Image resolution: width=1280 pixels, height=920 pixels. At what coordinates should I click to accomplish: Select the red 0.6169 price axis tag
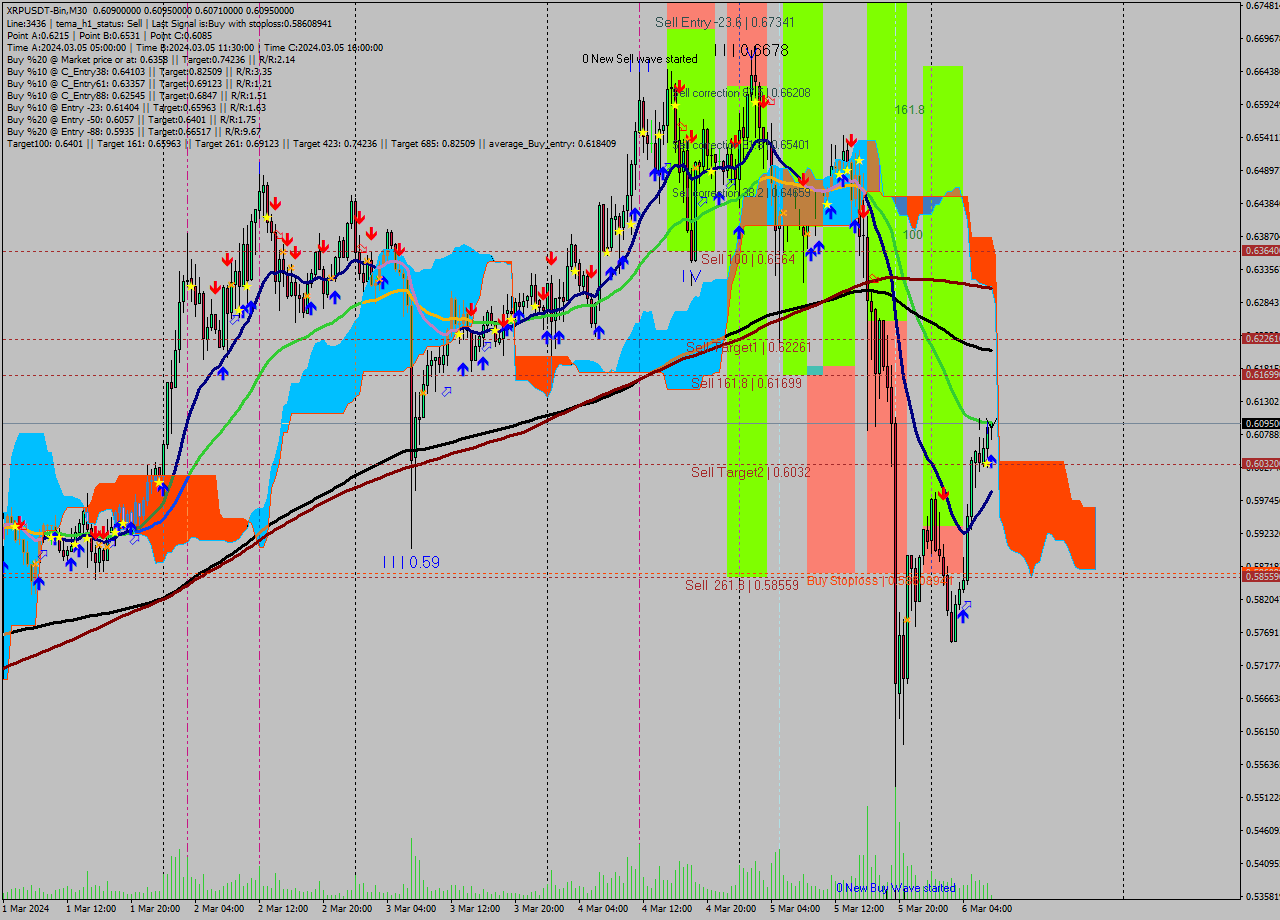(x=1260, y=374)
